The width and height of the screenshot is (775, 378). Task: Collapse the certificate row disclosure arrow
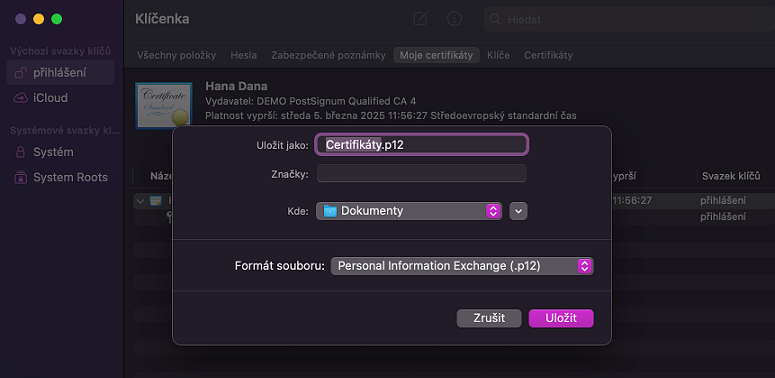pyautogui.click(x=140, y=201)
